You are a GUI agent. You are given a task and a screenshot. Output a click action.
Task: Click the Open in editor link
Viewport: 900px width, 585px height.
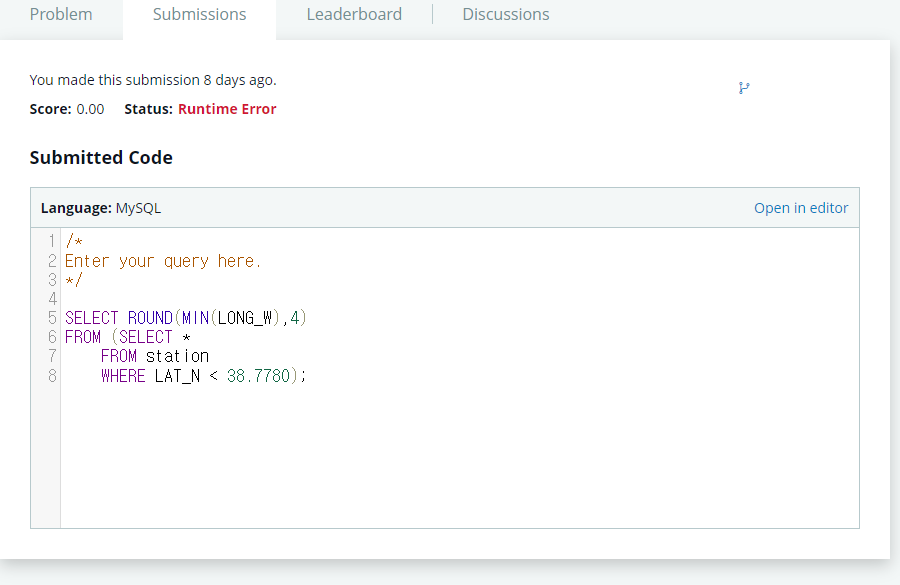tap(801, 208)
